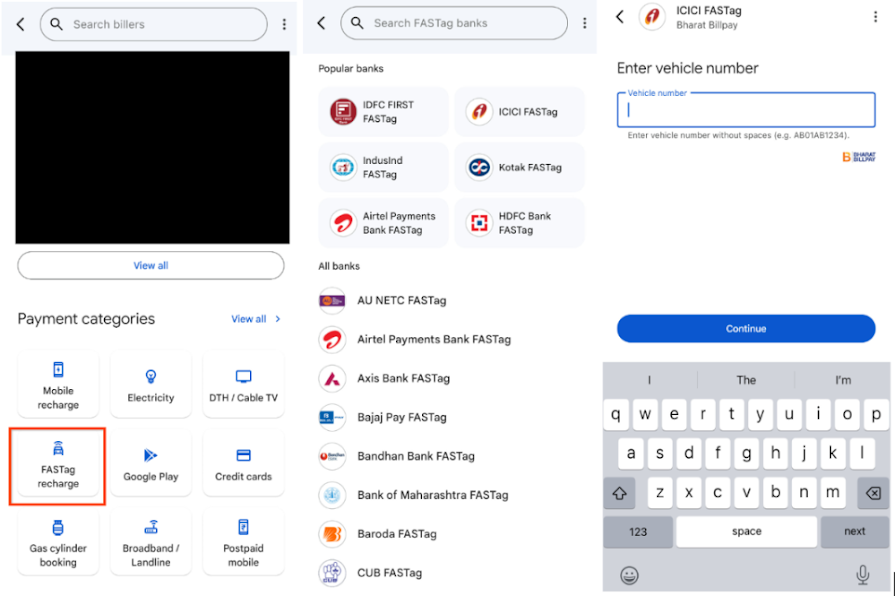Choose Gas cylinder booking category
Viewport: 895px width, 596px height.
pos(58,542)
